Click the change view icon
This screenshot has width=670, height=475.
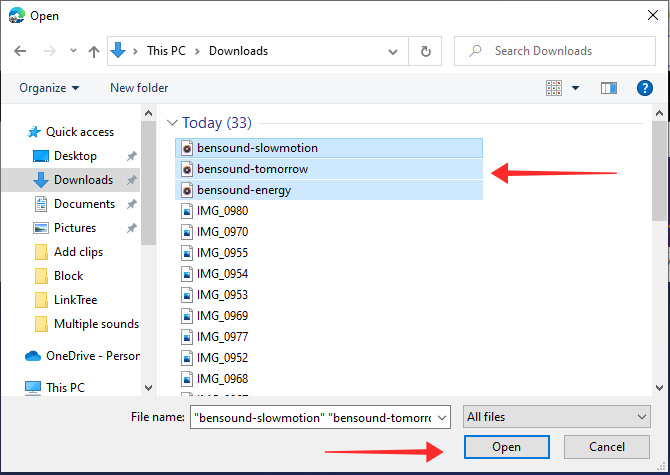coord(553,88)
